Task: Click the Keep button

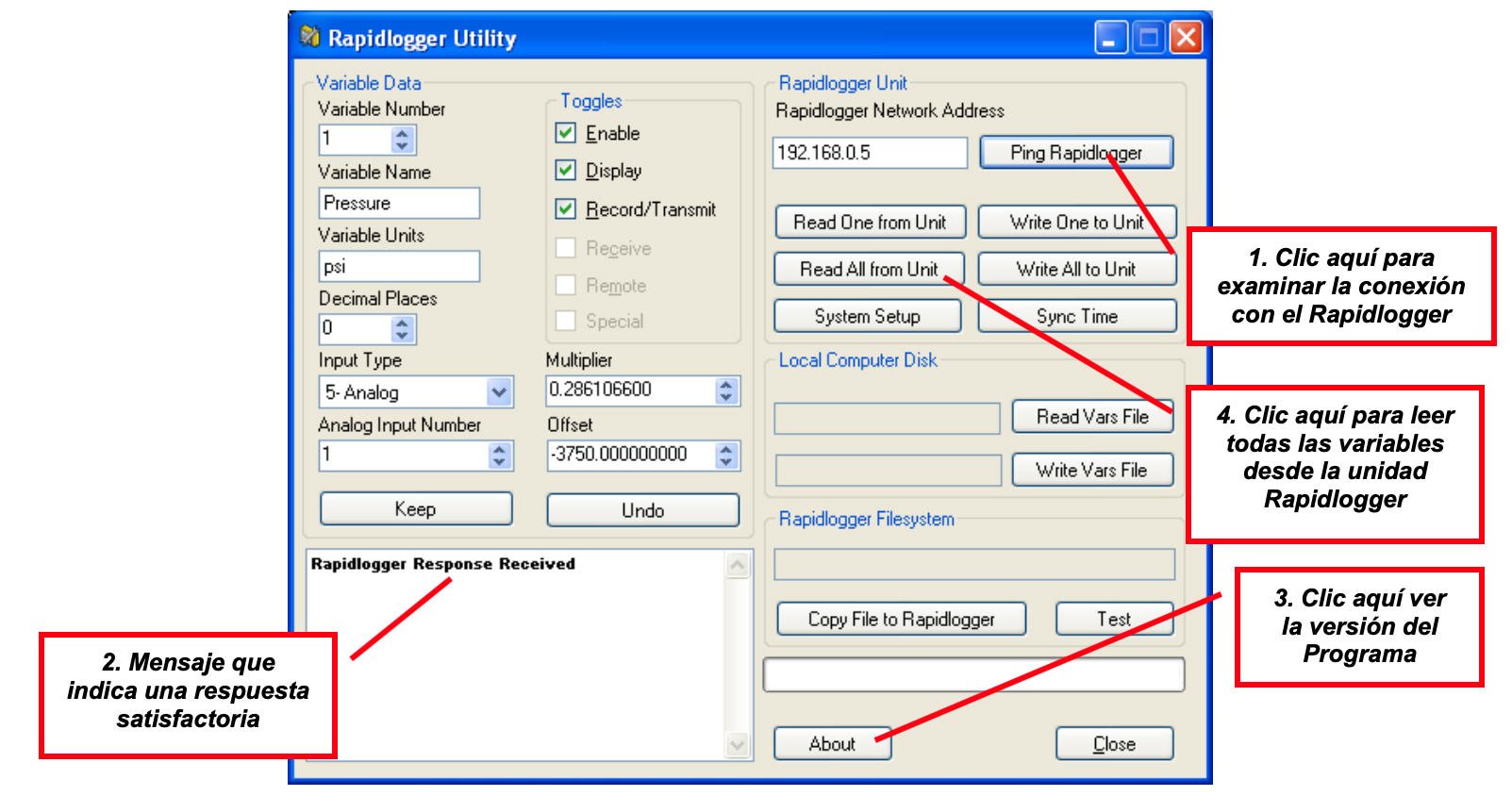Action: 416,508
